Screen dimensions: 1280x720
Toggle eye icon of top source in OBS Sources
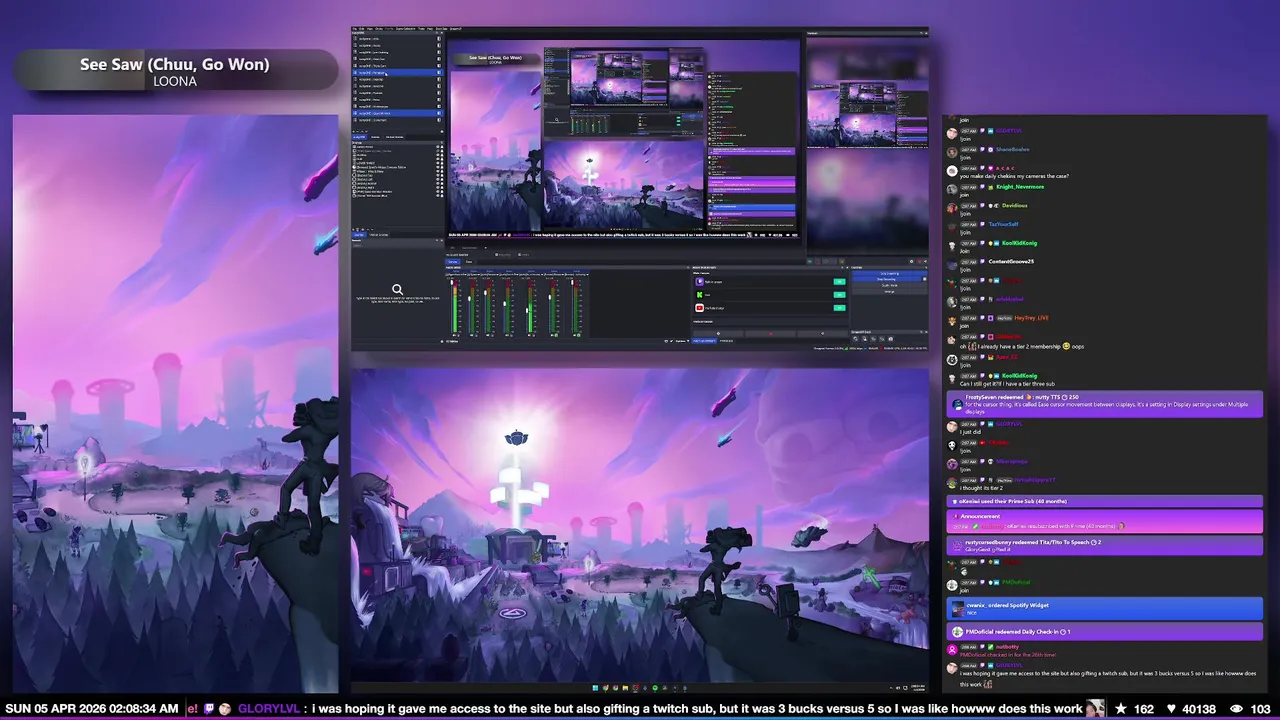pos(438,146)
